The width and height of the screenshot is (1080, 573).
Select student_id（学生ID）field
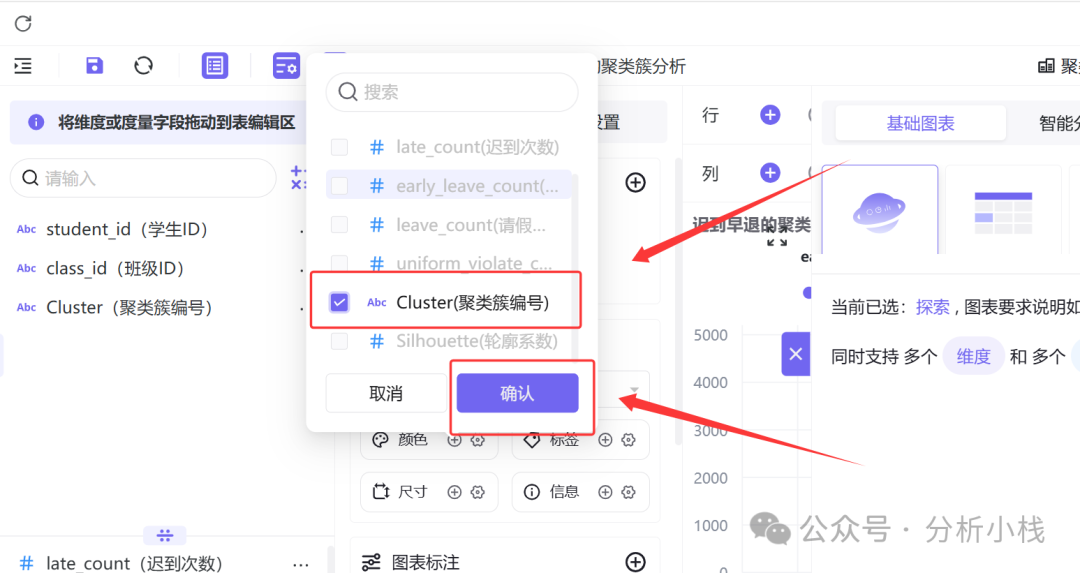pos(127,229)
